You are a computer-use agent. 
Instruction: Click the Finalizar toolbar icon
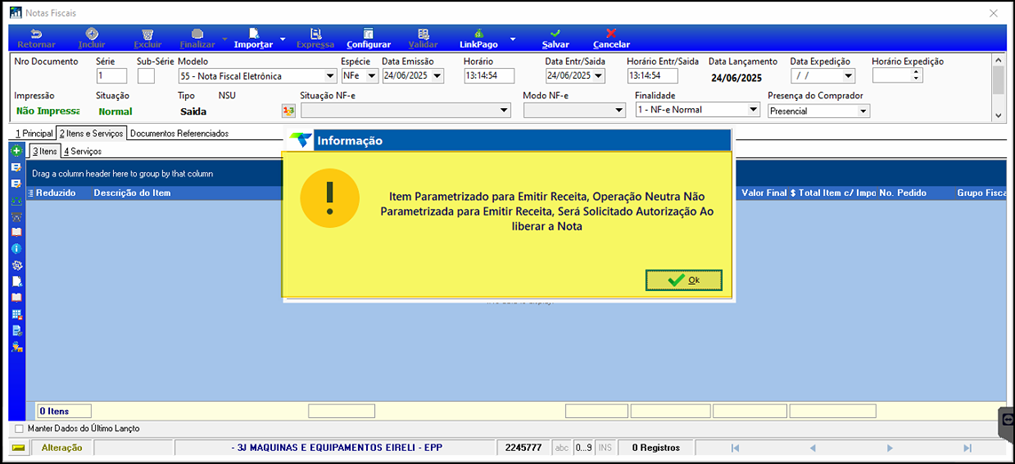pos(198,34)
